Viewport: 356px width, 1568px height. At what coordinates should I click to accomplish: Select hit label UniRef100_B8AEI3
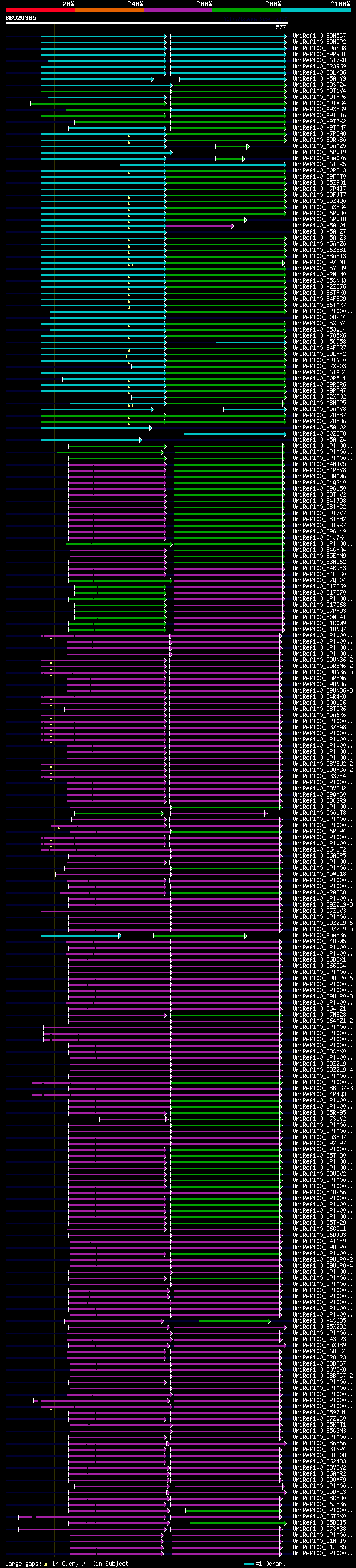[x=319, y=256]
